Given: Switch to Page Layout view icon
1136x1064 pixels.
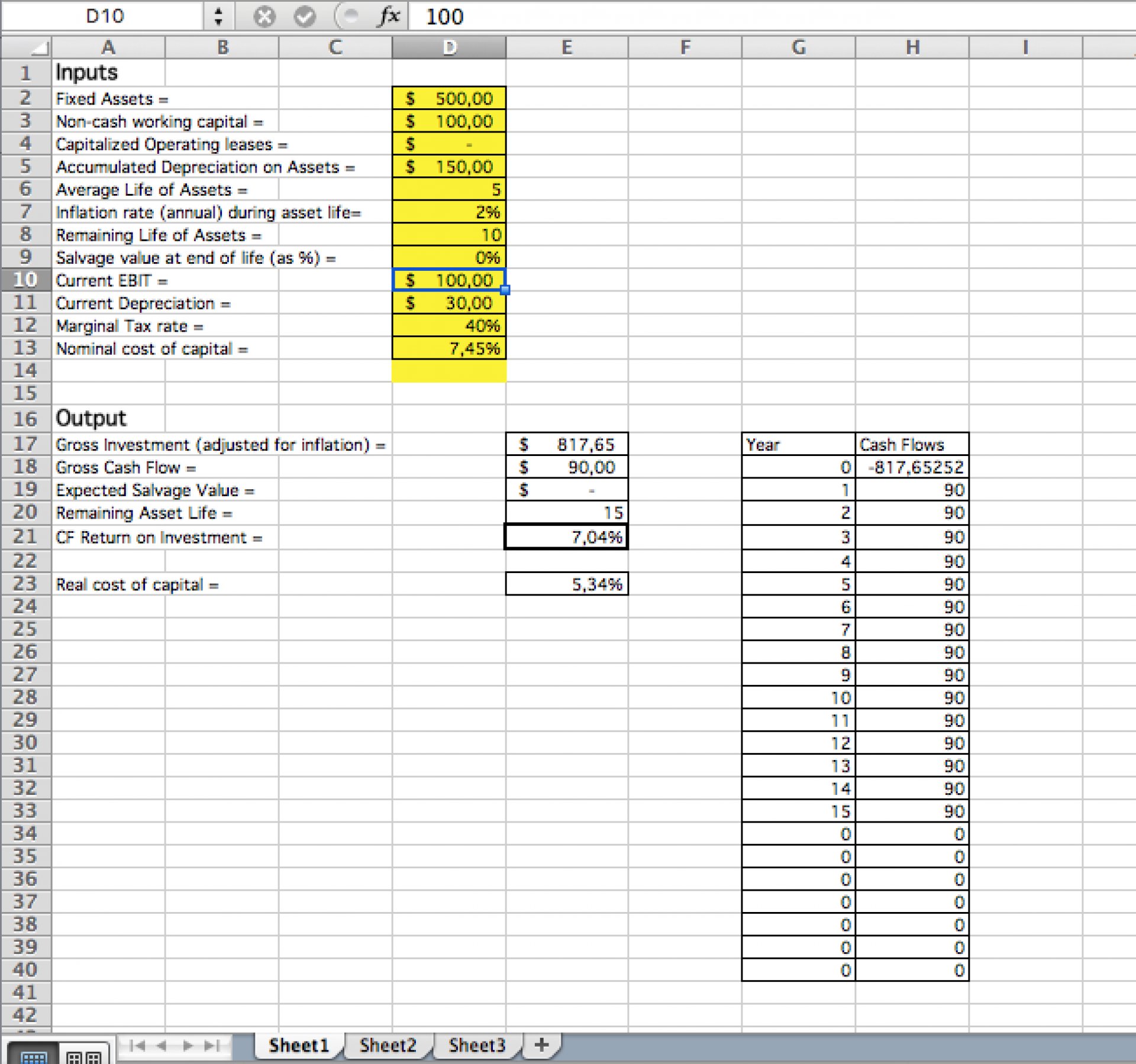Looking at the screenshot, I should click(84, 1055).
